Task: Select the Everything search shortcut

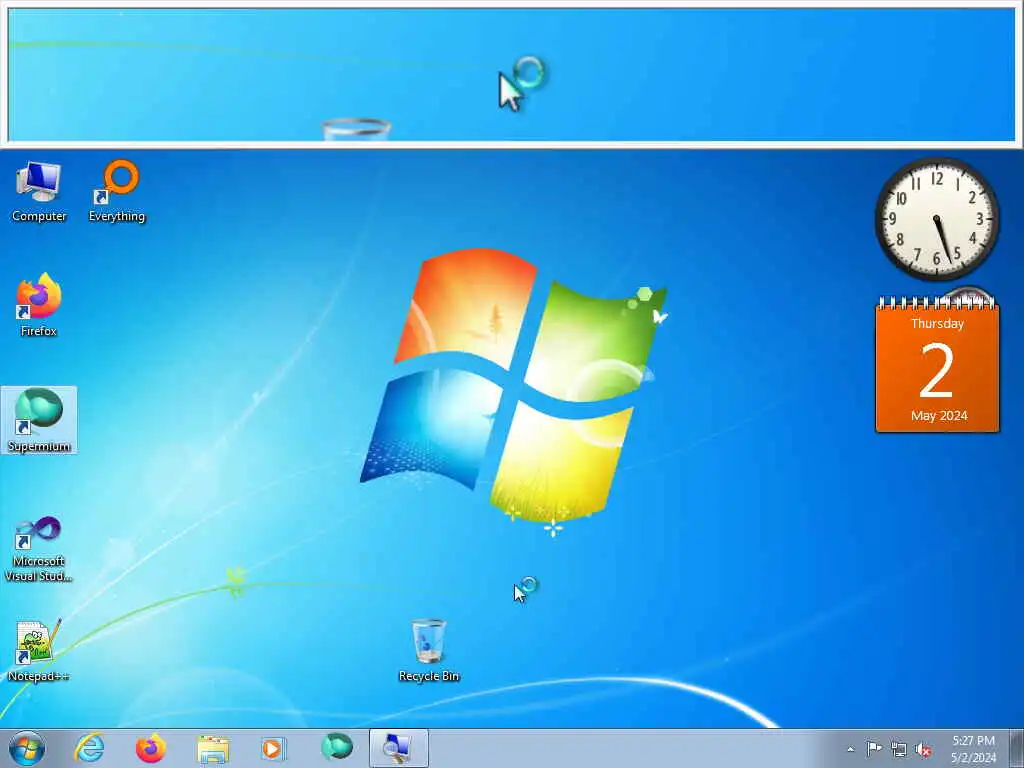Action: click(x=117, y=191)
